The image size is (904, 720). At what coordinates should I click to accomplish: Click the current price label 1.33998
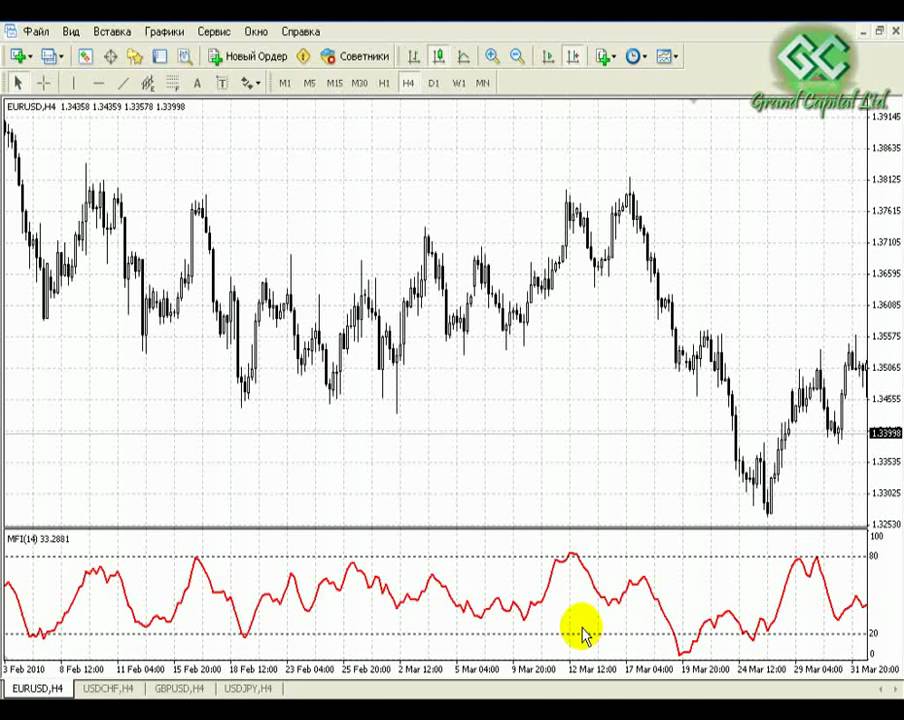[886, 433]
